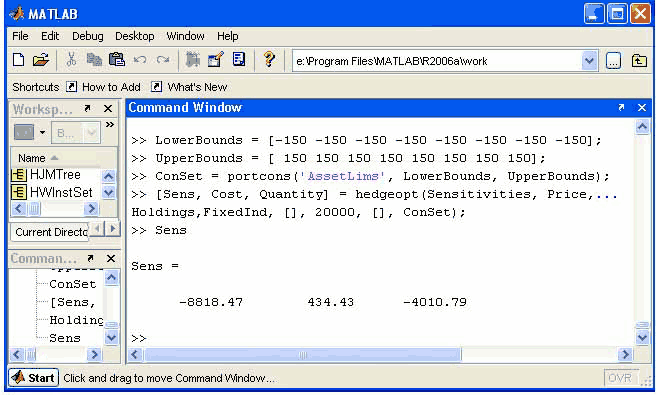Click the OVR status bar indicator
The width and height of the screenshot is (657, 395).
coord(619,378)
